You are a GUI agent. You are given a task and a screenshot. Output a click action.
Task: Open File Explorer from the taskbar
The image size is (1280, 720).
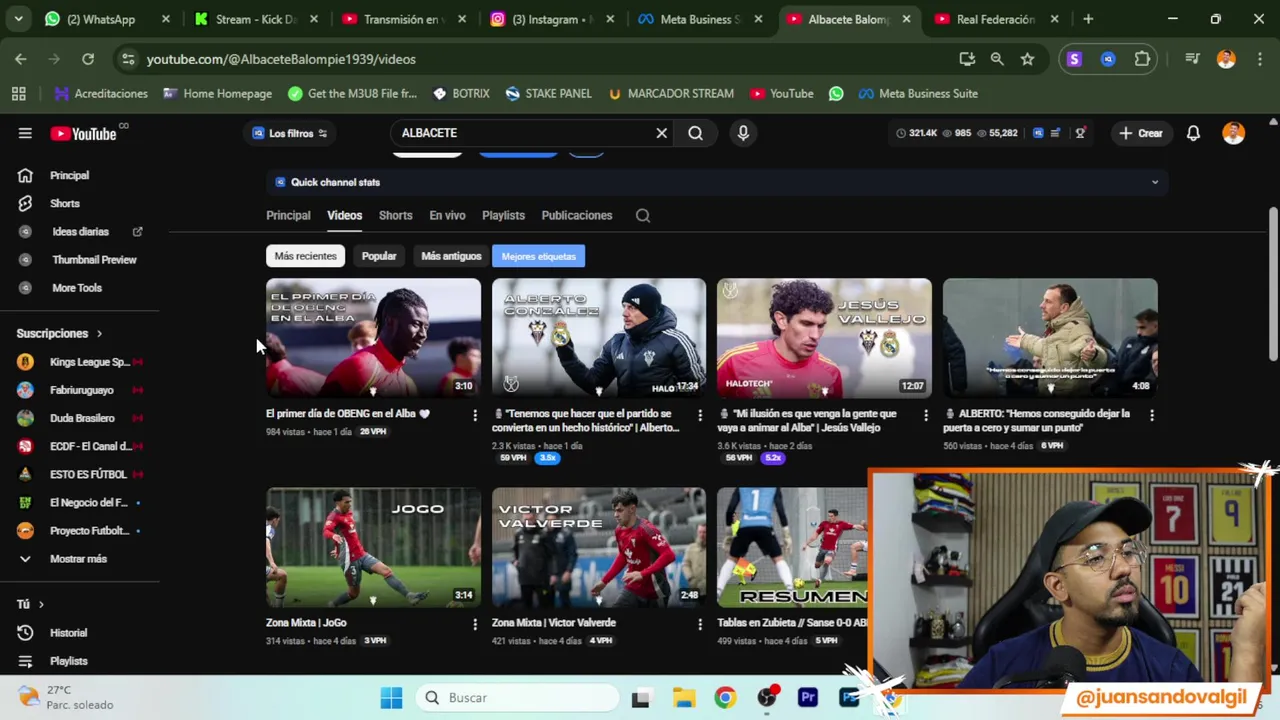pyautogui.click(x=684, y=697)
